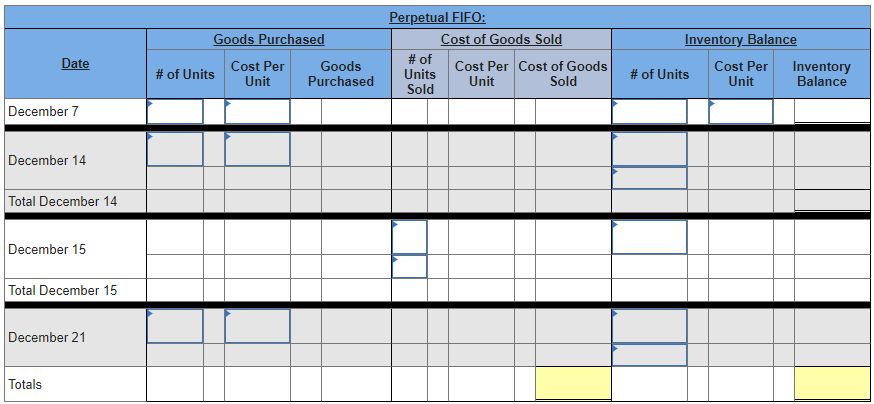The image size is (874, 404).
Task: Click the underlined Date column header
Action: click(75, 63)
